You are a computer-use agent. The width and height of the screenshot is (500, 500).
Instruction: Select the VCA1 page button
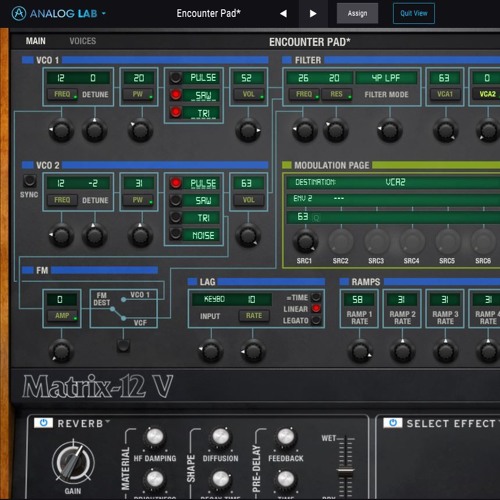coord(445,94)
